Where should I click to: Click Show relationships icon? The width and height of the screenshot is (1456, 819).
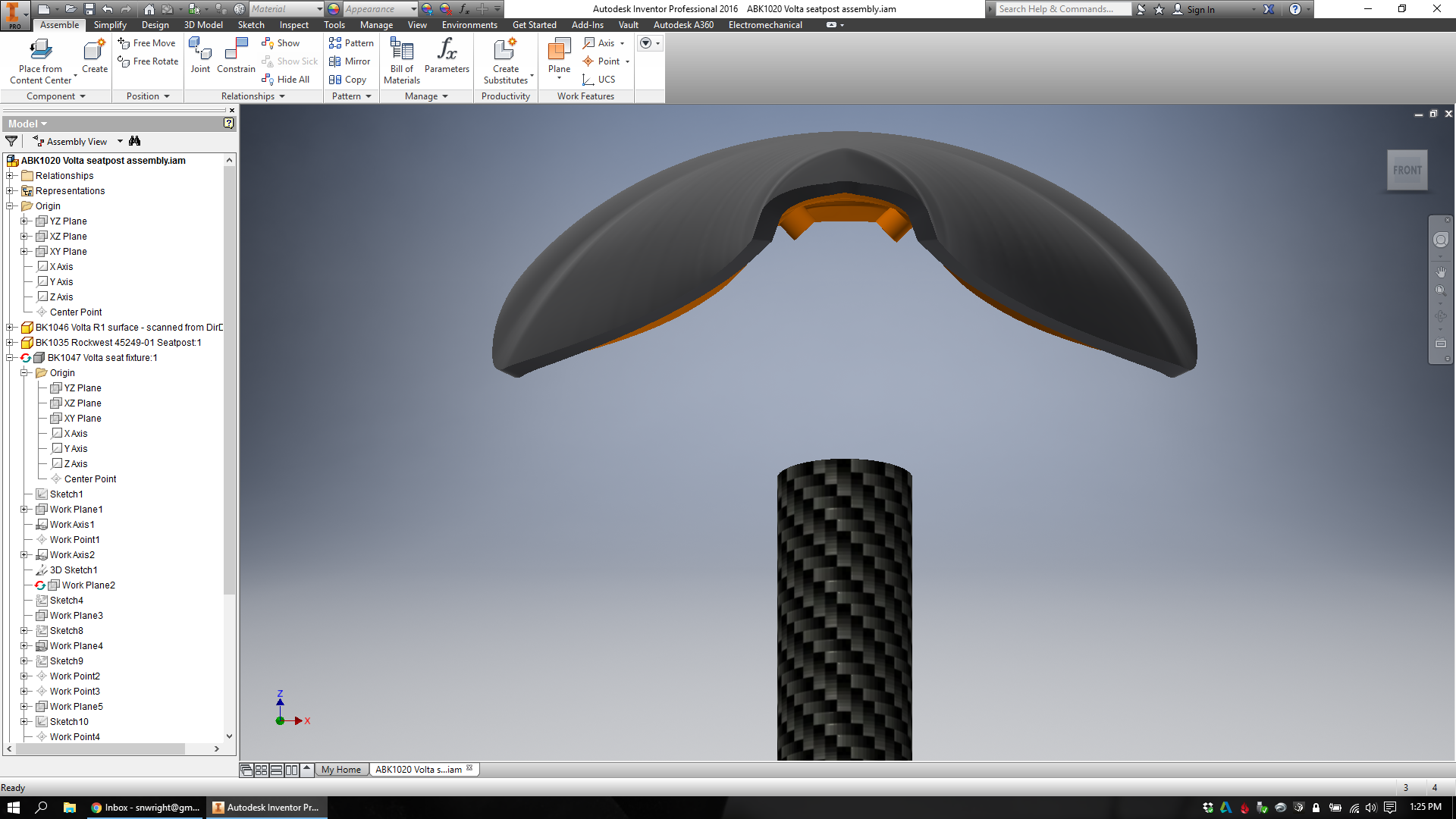[x=281, y=43]
